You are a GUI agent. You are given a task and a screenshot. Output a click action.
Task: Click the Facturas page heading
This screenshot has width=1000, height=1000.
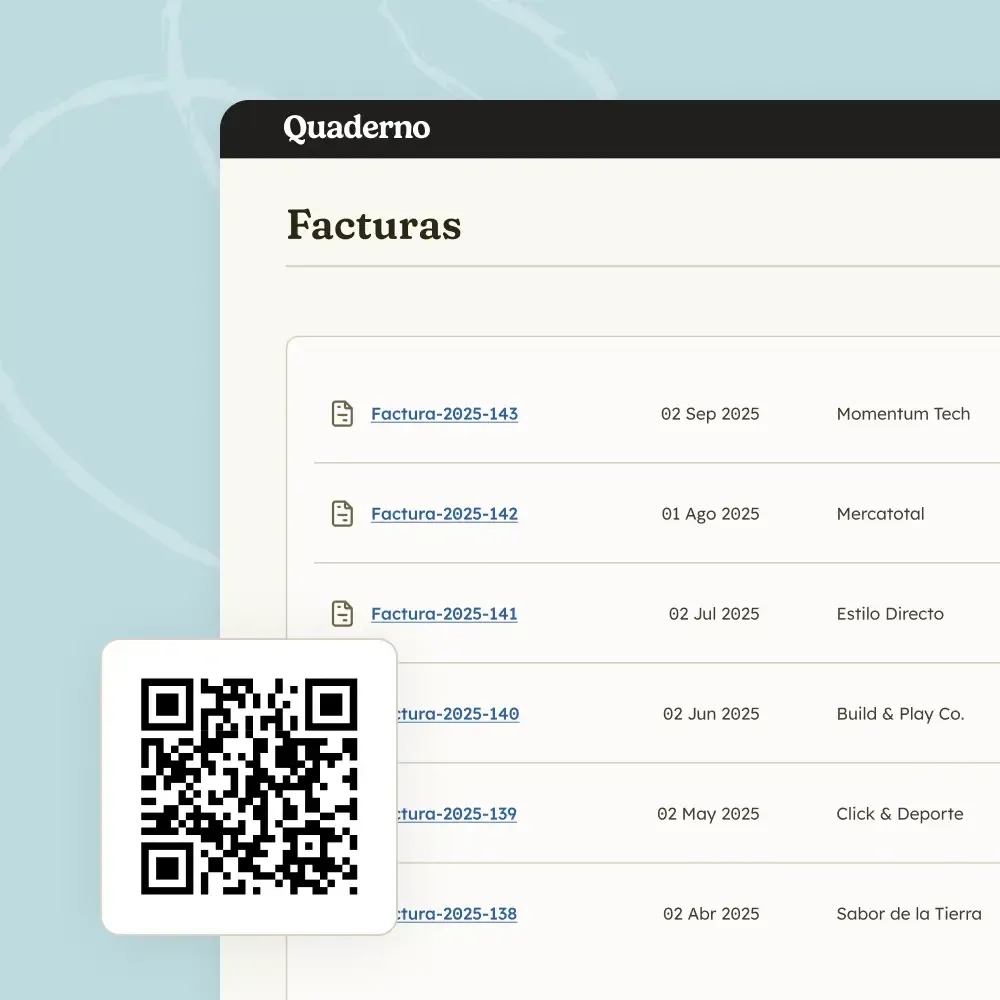point(373,225)
